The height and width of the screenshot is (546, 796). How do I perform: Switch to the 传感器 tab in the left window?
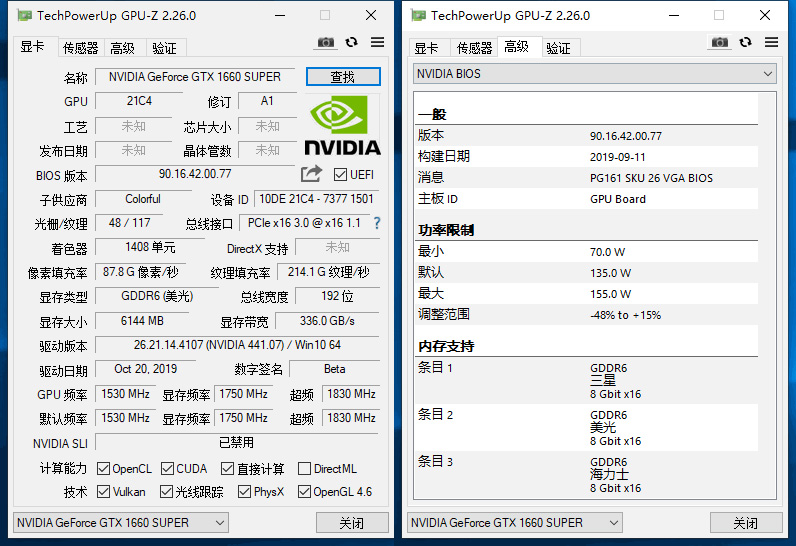pos(80,48)
